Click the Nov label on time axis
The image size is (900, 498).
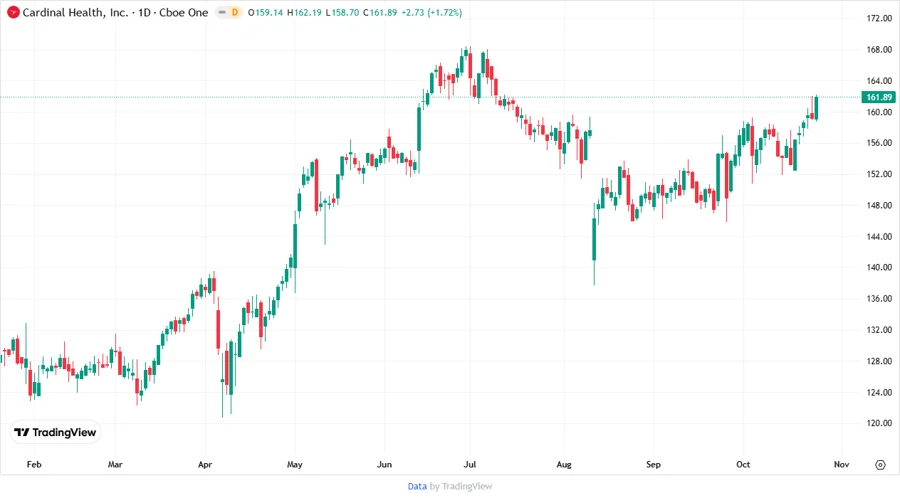[x=841, y=465]
